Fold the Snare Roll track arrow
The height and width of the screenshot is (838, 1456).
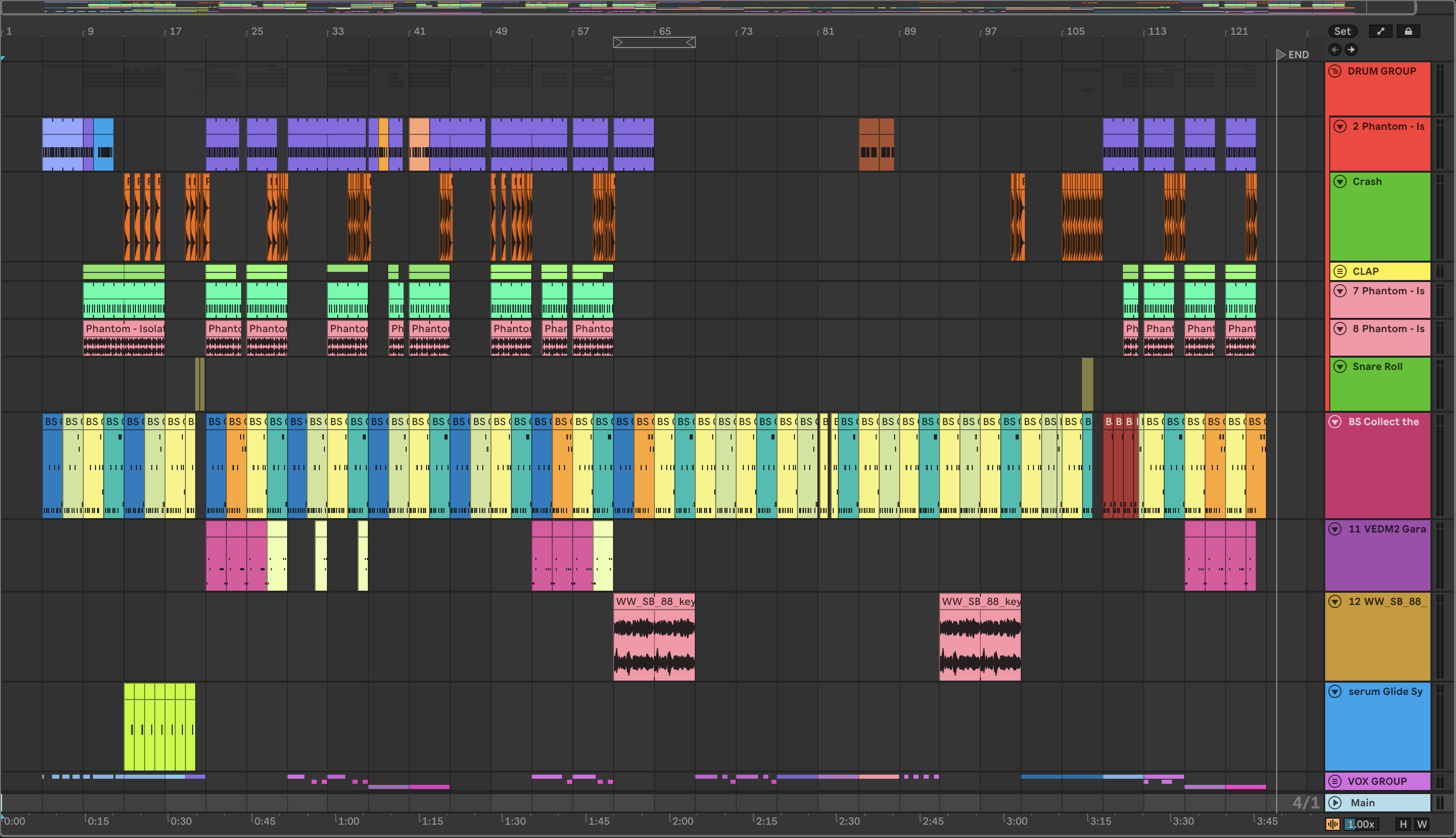[x=1340, y=367]
